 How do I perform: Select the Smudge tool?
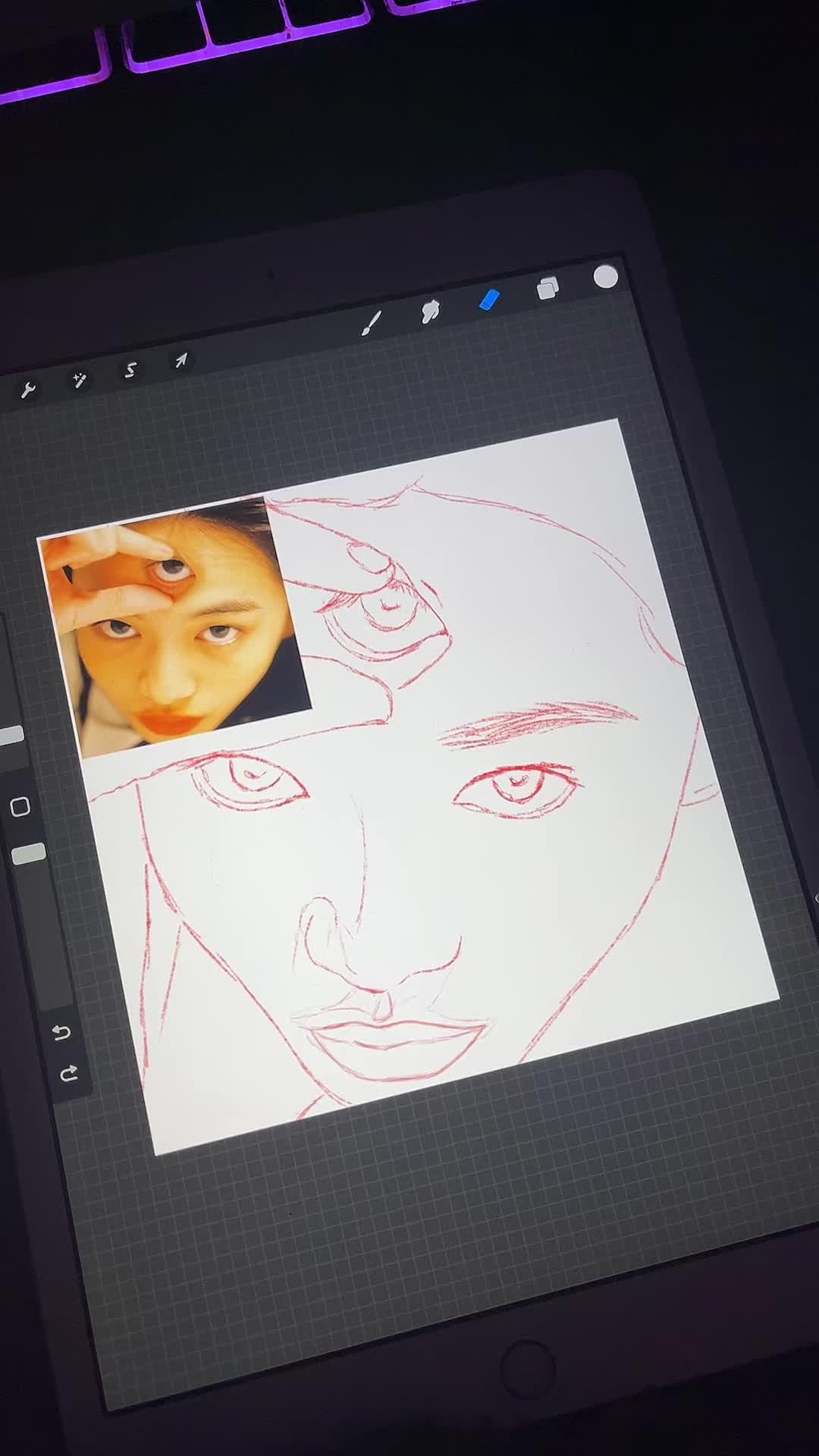tap(430, 311)
